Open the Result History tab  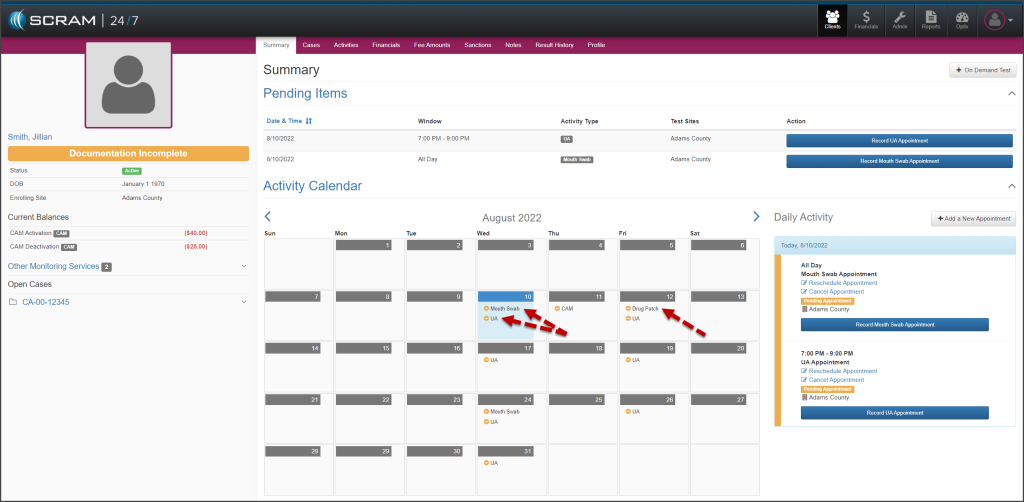554,45
